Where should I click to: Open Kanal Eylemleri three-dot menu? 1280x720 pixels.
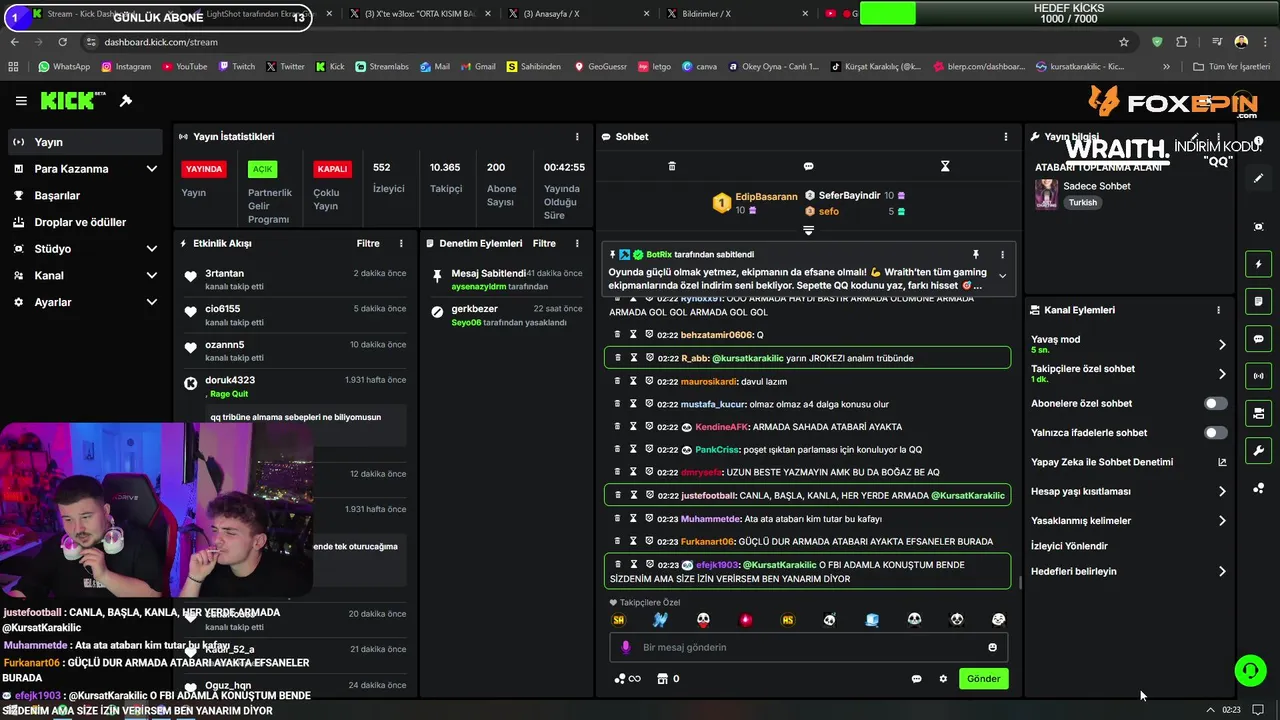pos(1218,310)
